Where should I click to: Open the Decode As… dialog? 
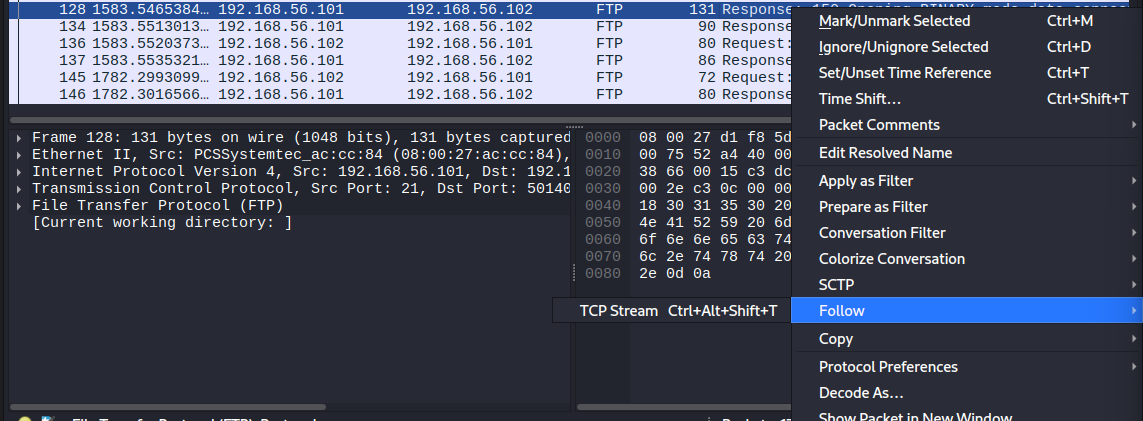pos(861,393)
